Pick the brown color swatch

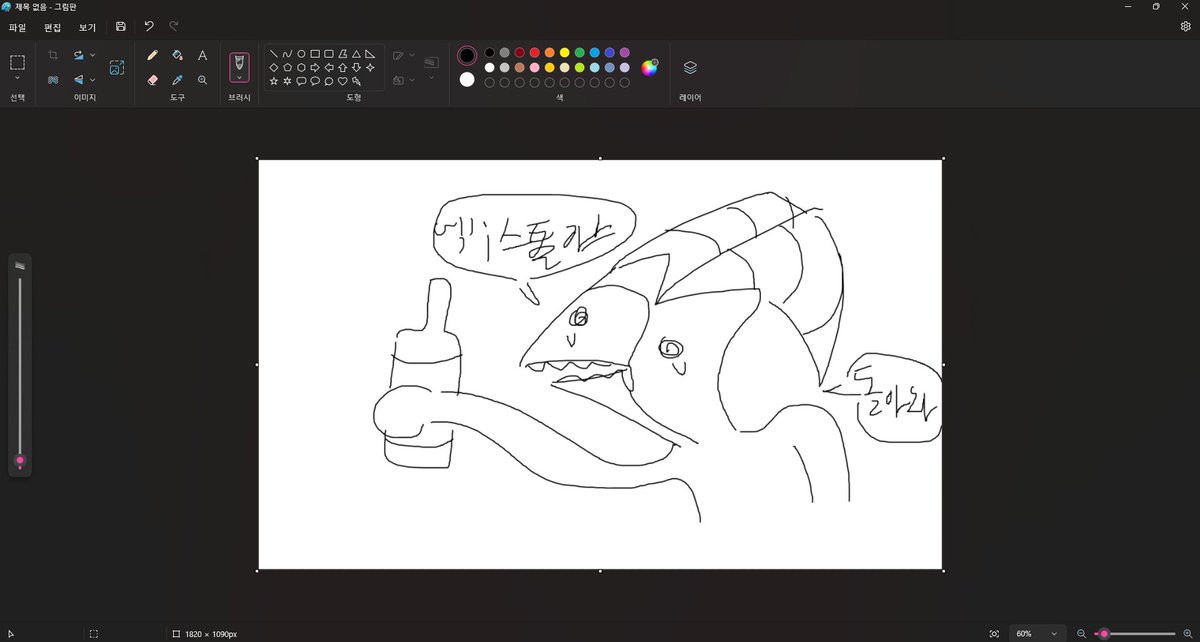(520, 67)
